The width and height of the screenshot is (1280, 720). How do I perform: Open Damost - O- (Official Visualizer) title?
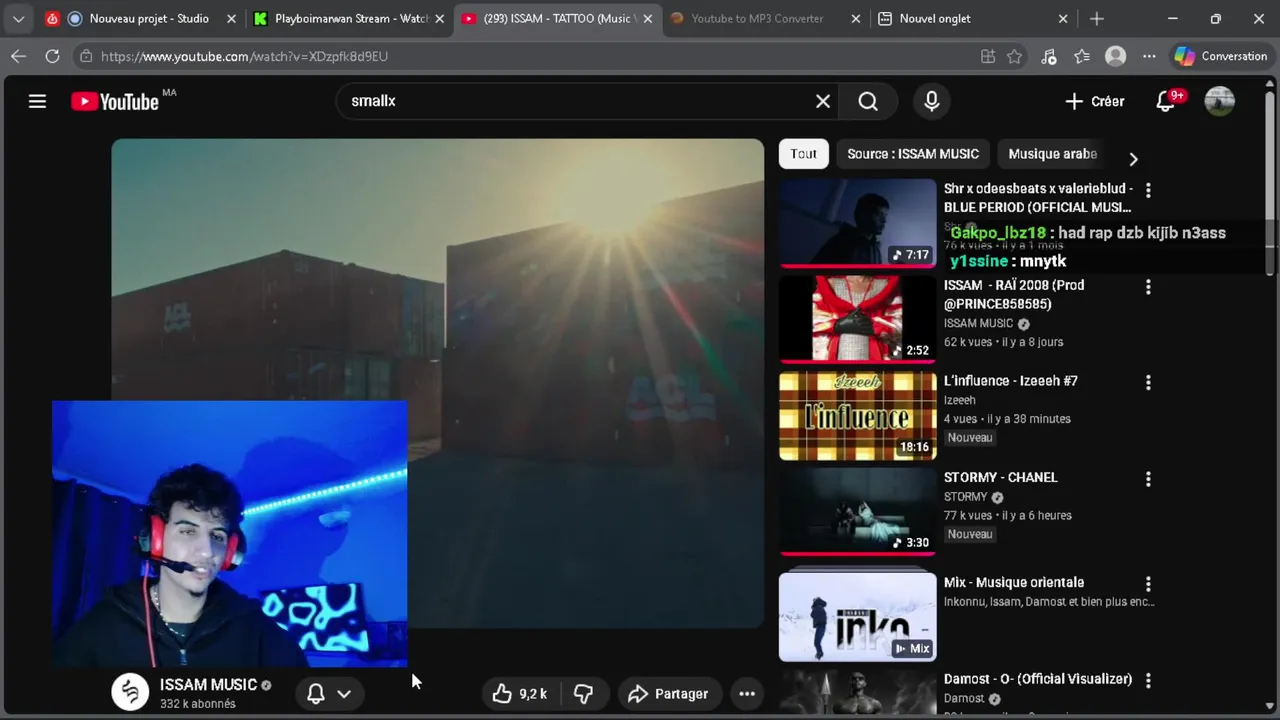coord(1038,679)
